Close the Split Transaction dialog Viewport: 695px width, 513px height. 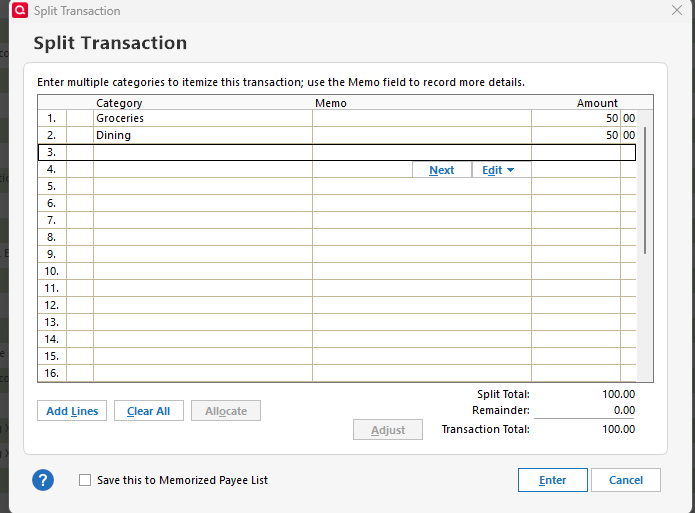pyautogui.click(x=676, y=10)
